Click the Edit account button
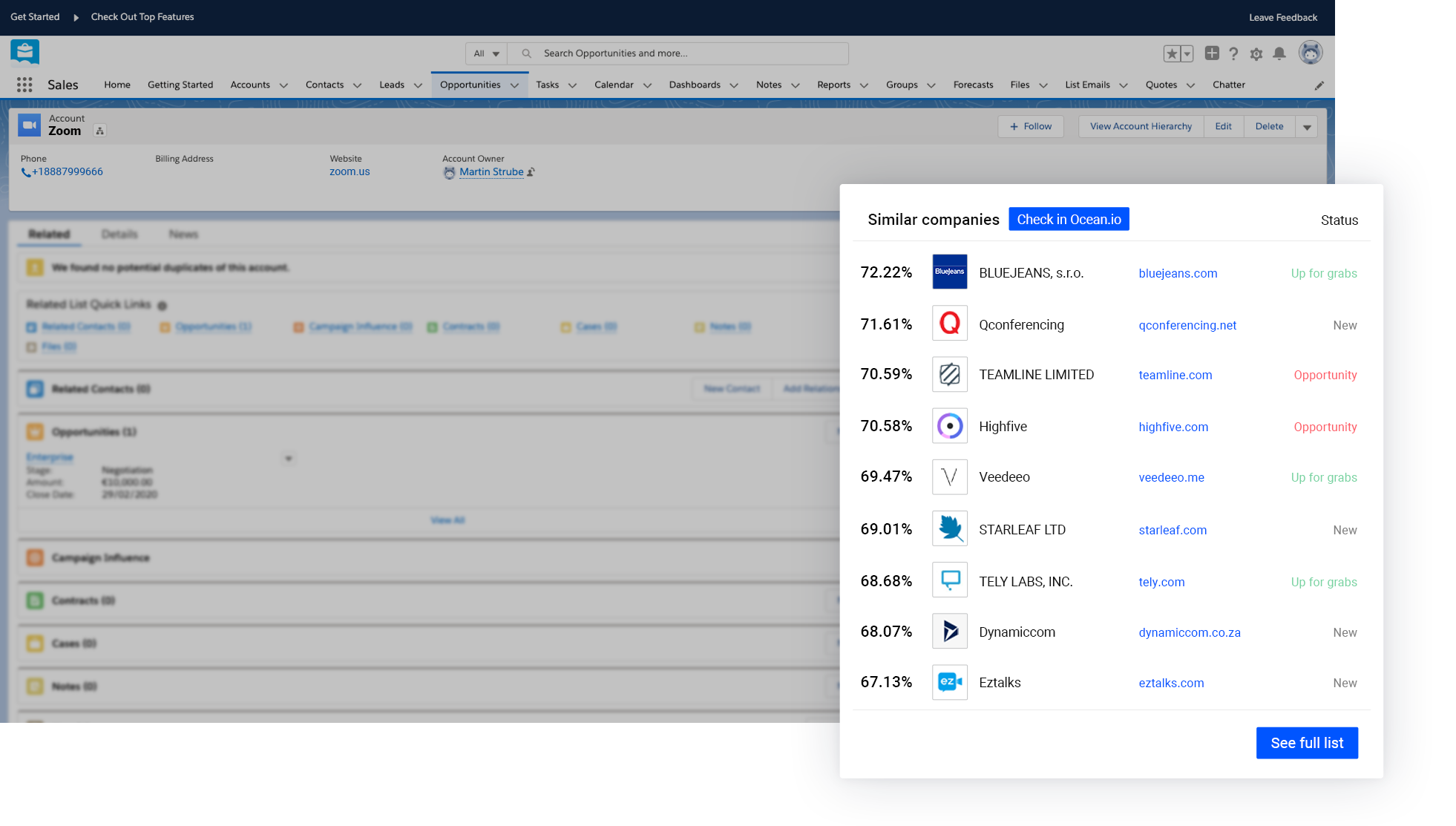The height and width of the screenshot is (826, 1456). point(1224,127)
